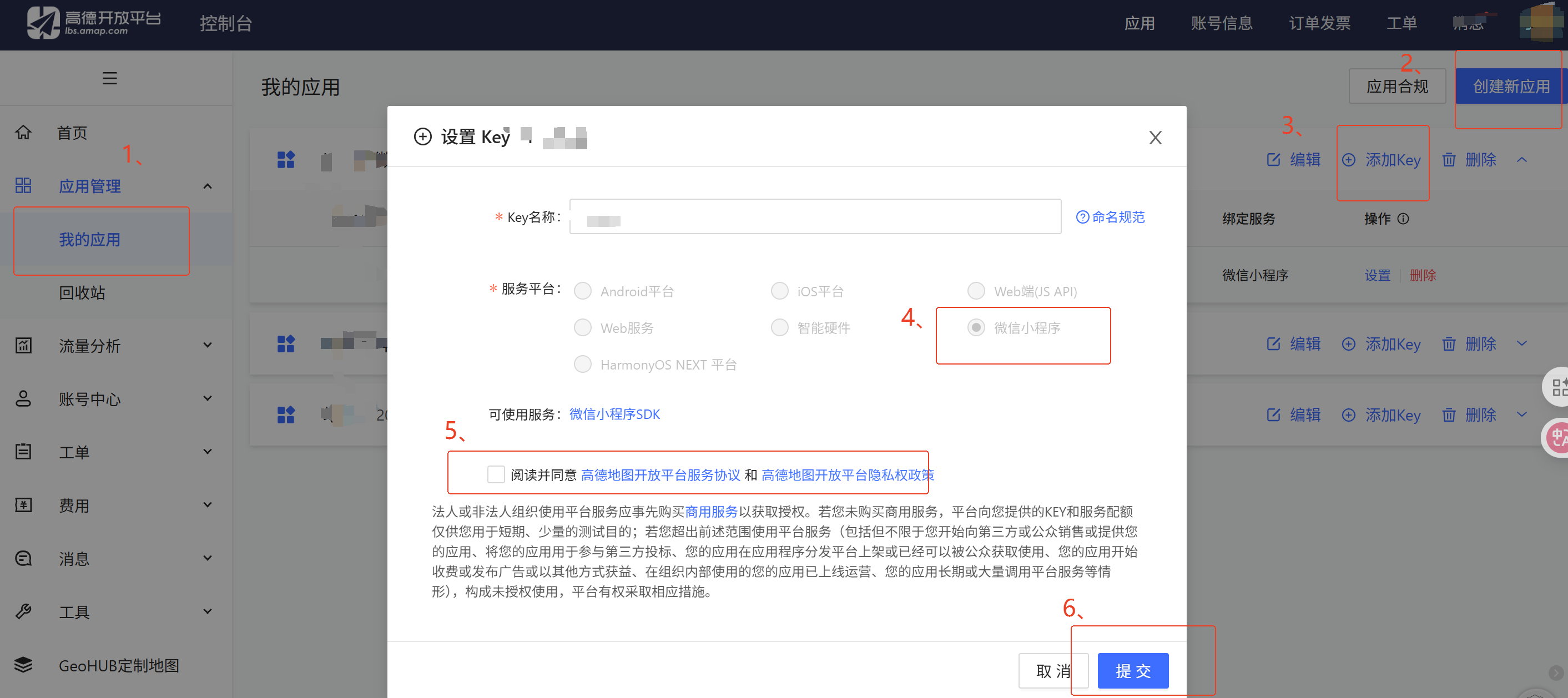Screen dimensions: 1568x698
Task: Click the 费用 yen icon
Action: (23, 505)
